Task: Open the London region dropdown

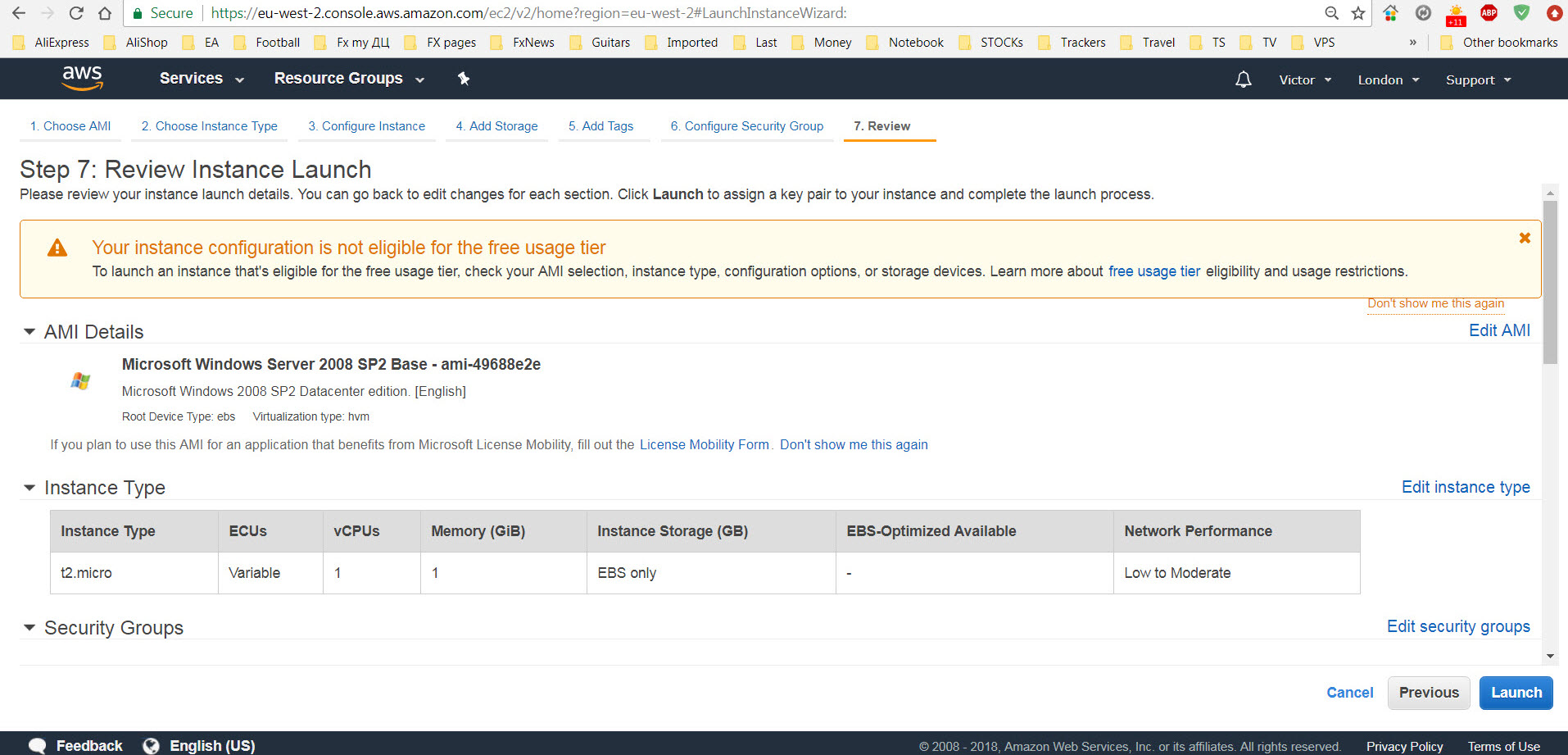Action: 1389,80
